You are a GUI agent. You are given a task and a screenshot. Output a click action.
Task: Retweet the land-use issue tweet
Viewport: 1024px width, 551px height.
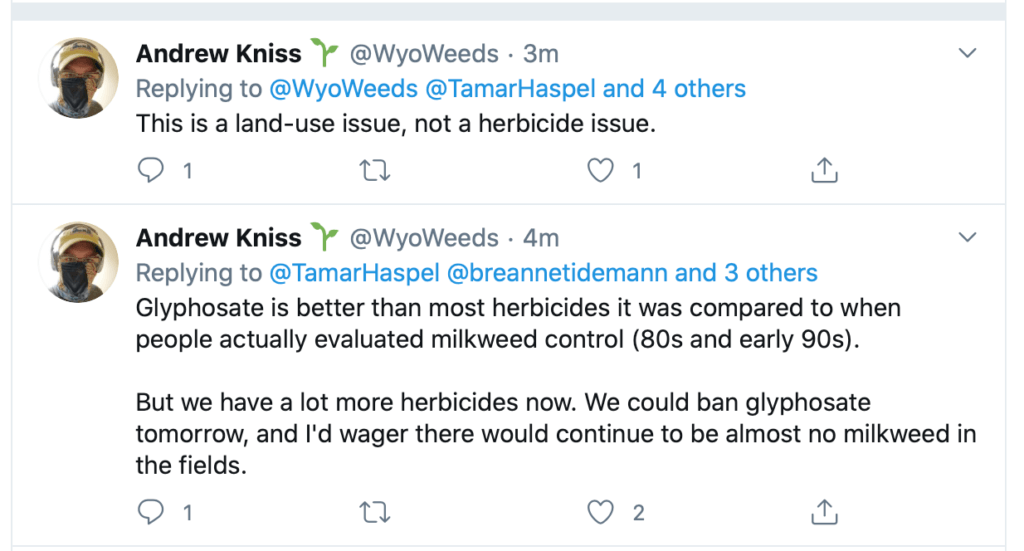tap(374, 172)
